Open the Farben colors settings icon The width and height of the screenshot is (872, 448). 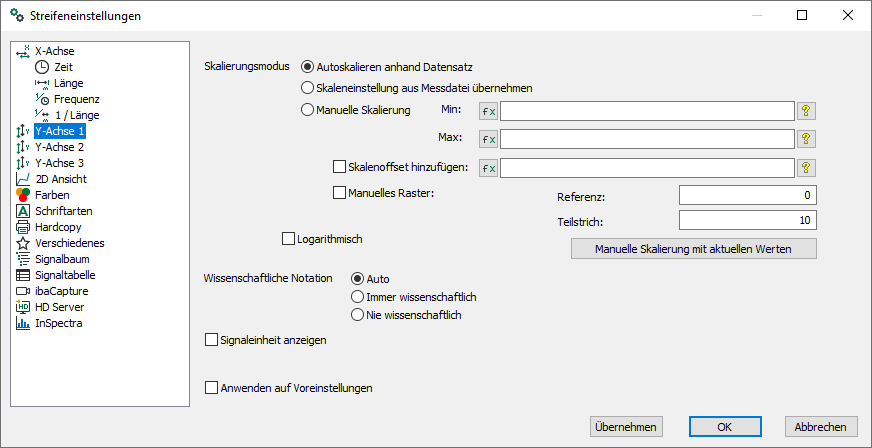coord(23,195)
